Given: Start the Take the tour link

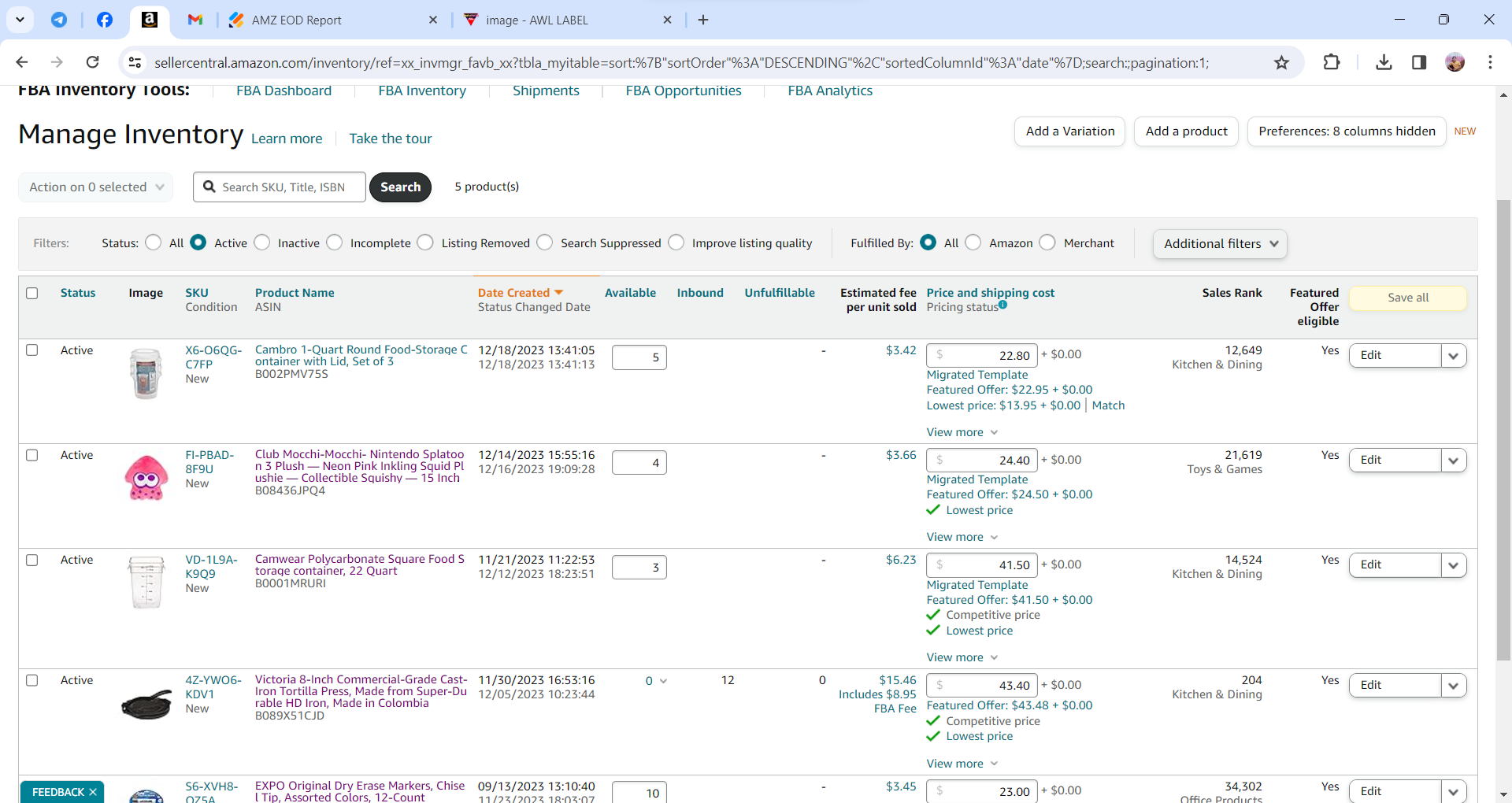Looking at the screenshot, I should click(391, 139).
